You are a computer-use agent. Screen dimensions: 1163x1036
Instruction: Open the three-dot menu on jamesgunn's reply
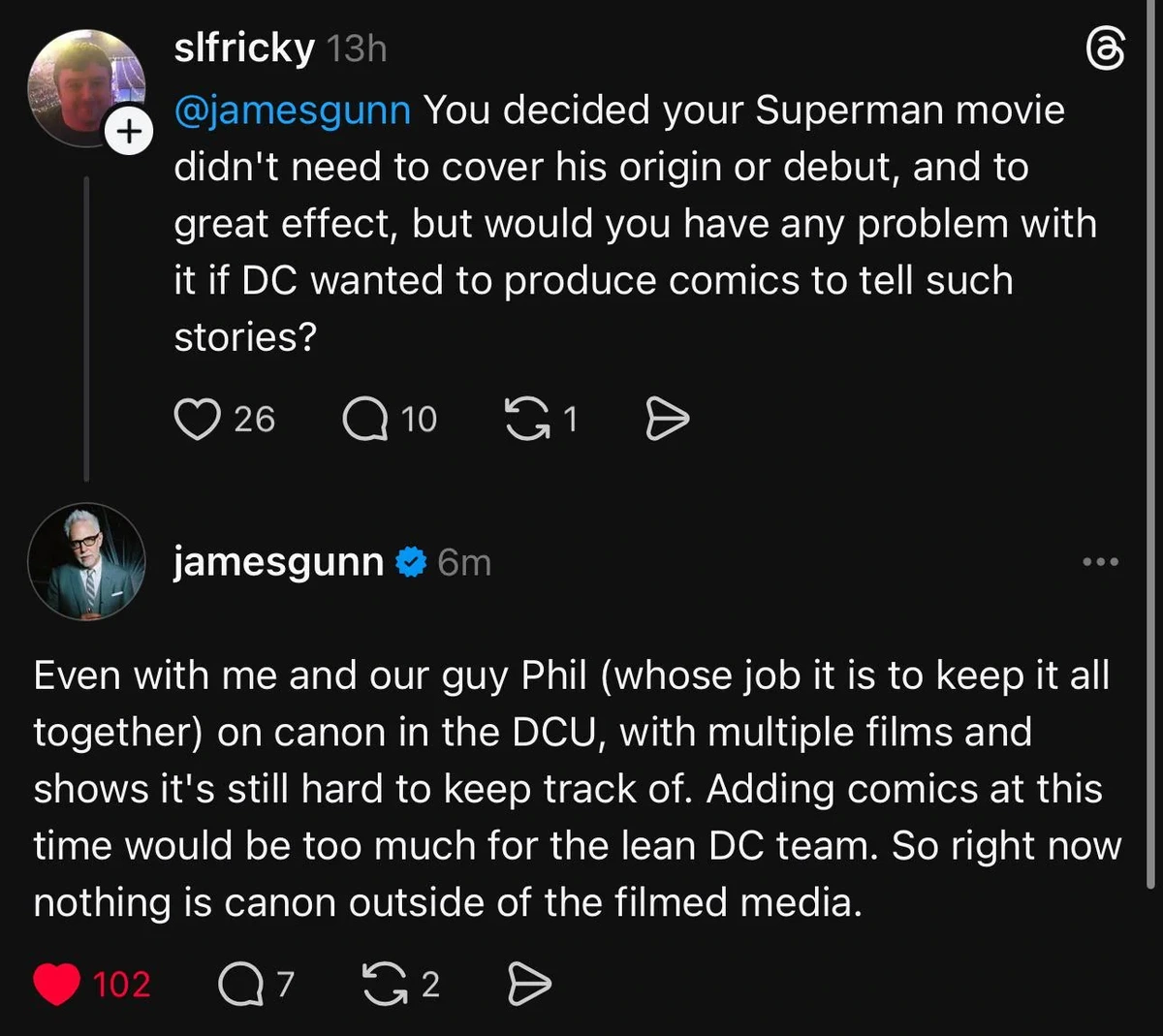[x=1100, y=562]
